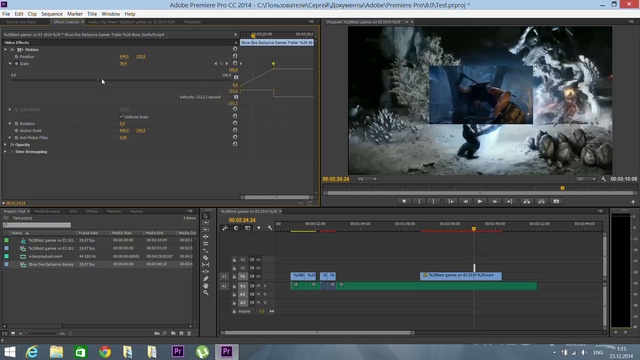Collapse the Scale property
This screenshot has height=360, width=640.
coord(10,64)
